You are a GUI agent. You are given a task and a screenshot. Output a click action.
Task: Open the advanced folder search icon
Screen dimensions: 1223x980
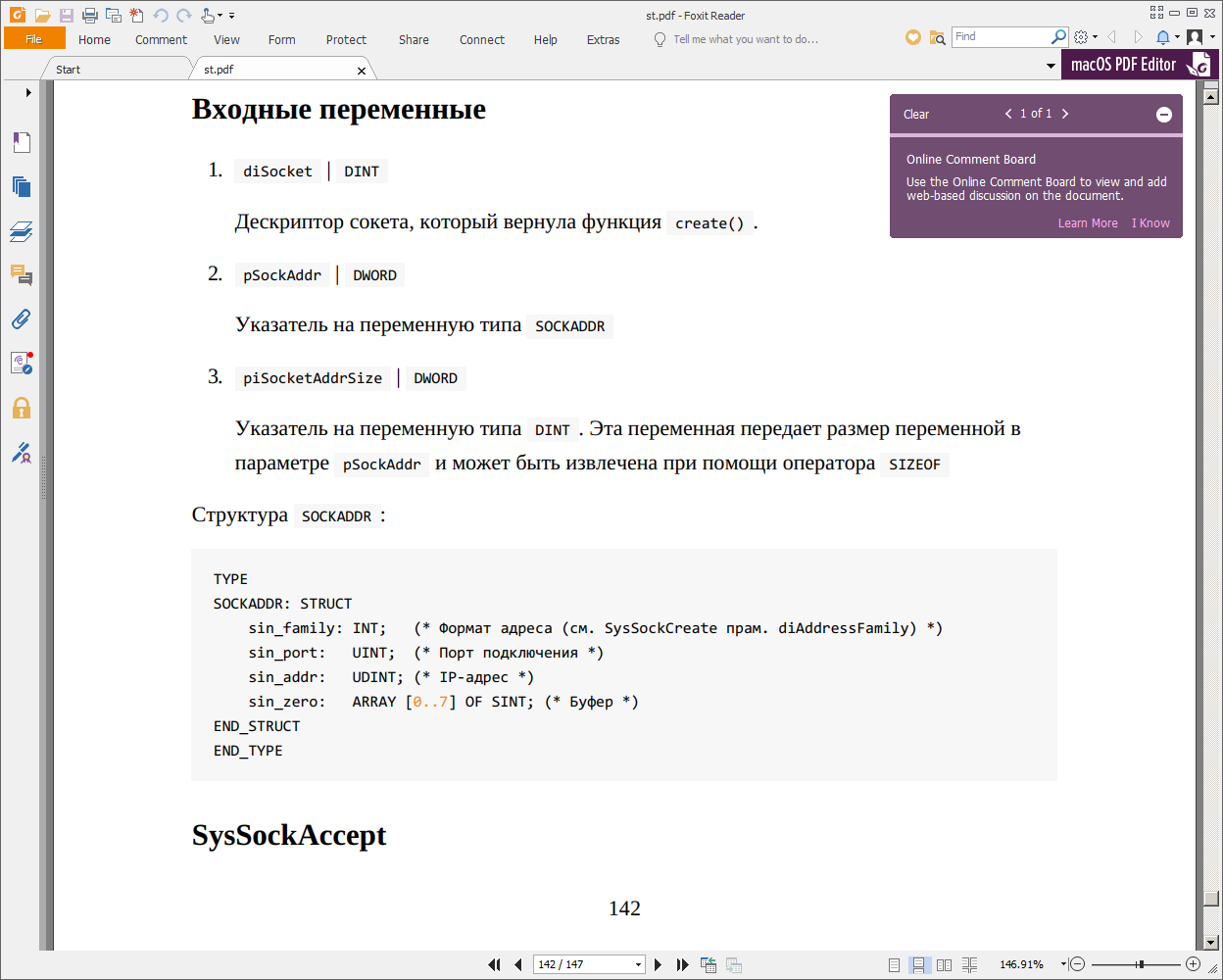(x=938, y=37)
